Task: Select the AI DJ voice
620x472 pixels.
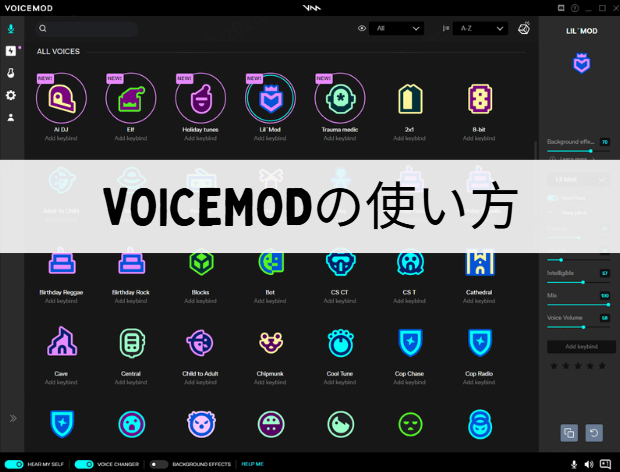Action: tap(61, 98)
